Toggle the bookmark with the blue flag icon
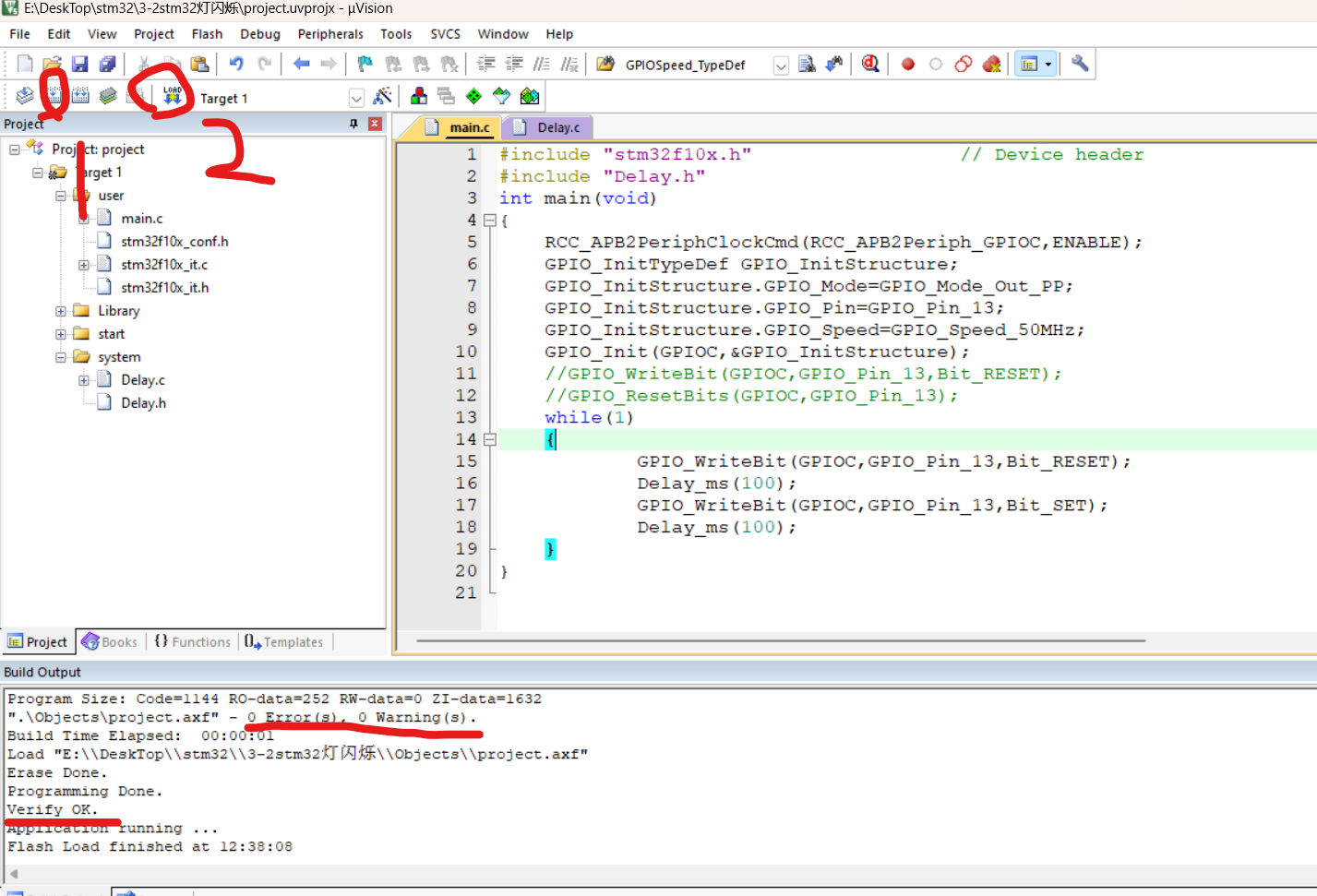The image size is (1317, 896). (x=365, y=64)
